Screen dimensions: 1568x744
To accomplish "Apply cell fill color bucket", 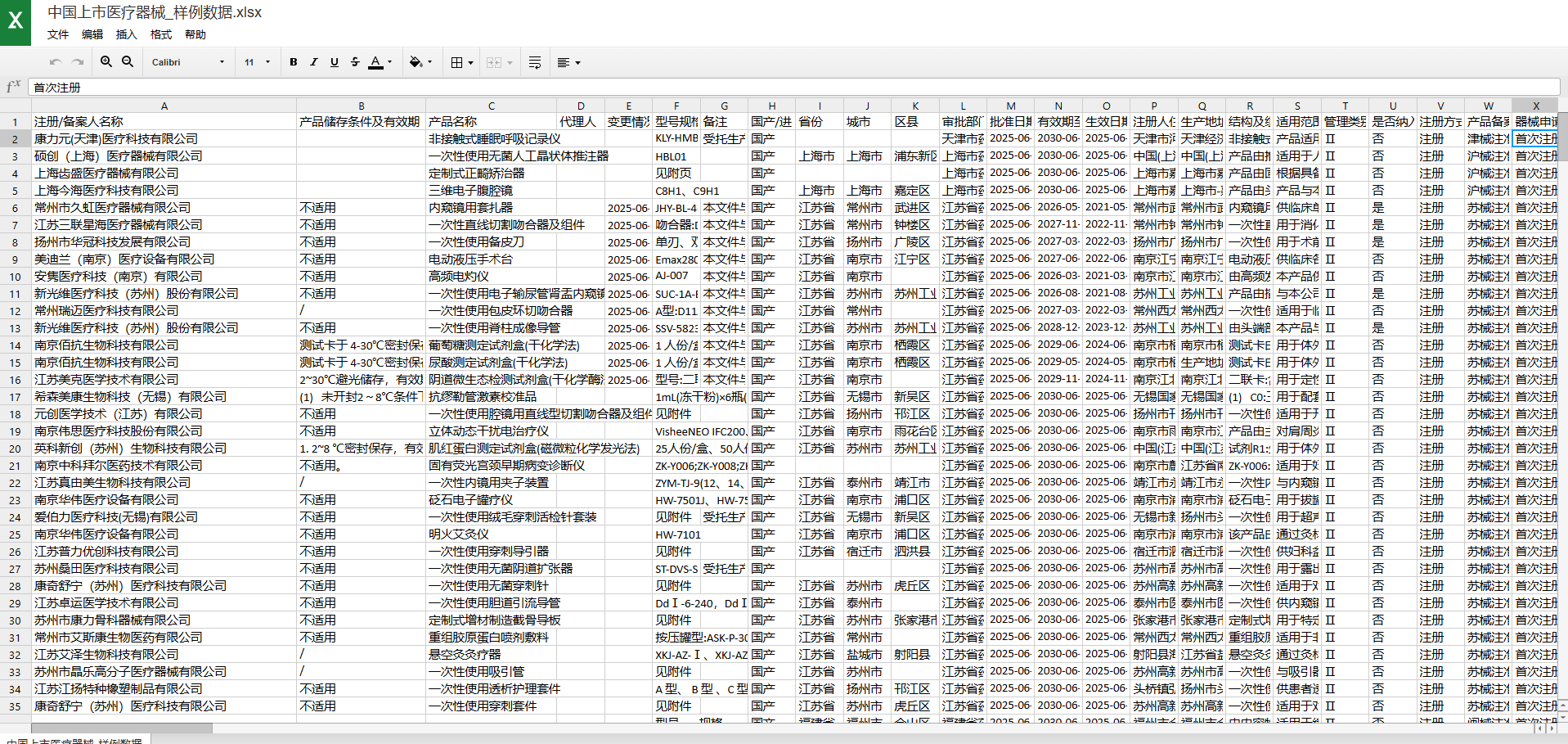I will [416, 62].
